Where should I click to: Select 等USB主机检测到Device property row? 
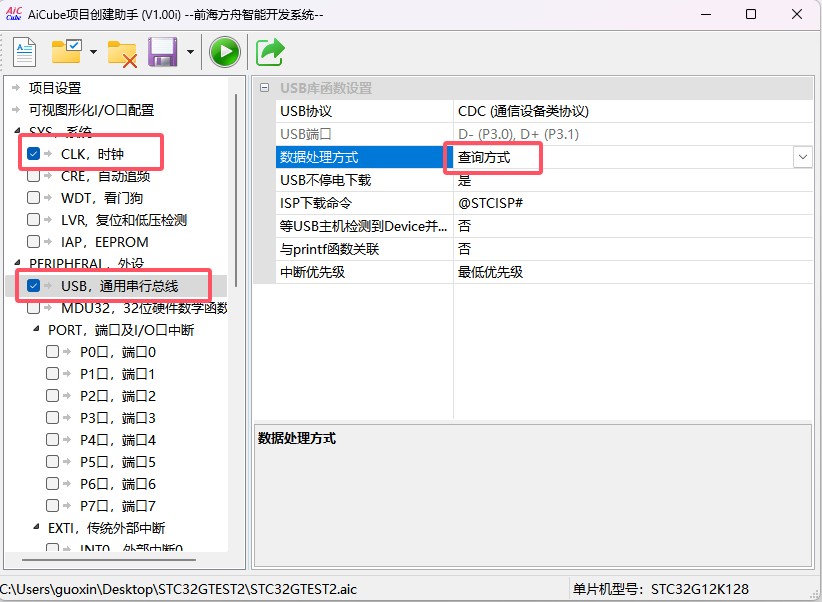[544, 227]
